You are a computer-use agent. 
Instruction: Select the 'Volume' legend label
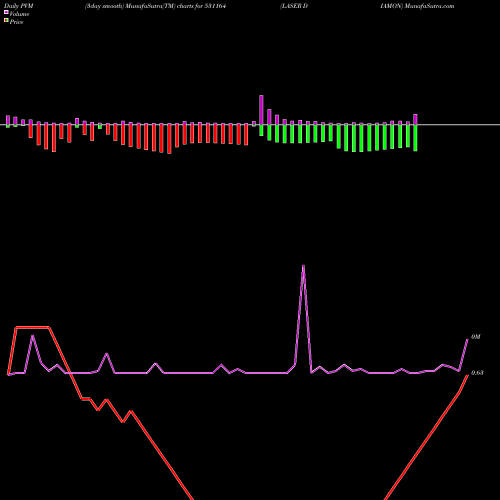point(19,14)
